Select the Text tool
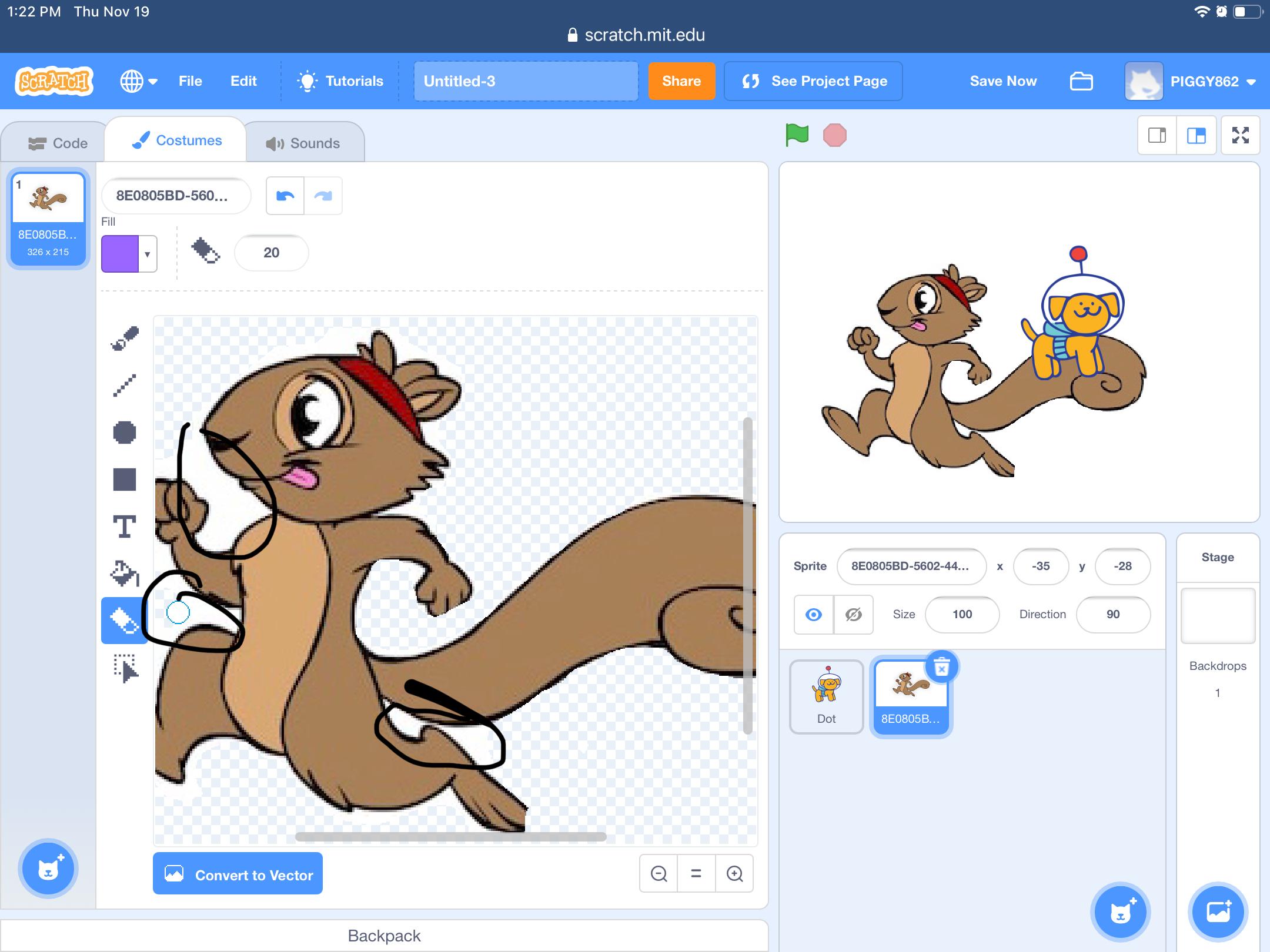1270x952 pixels. pyautogui.click(x=125, y=527)
